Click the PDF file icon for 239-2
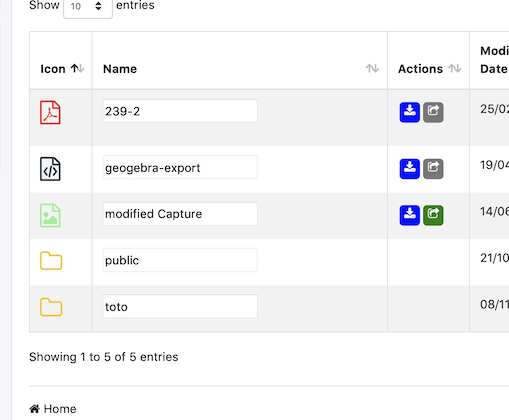509x420 pixels. (x=50, y=113)
